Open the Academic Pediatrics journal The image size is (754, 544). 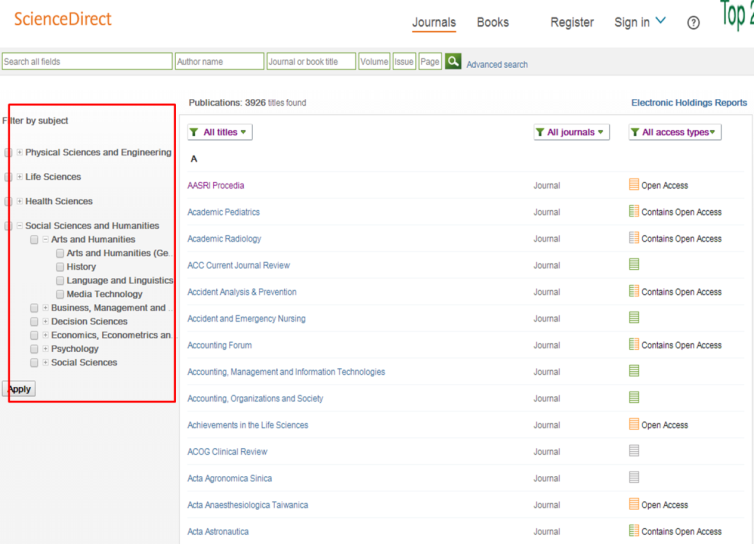click(224, 212)
